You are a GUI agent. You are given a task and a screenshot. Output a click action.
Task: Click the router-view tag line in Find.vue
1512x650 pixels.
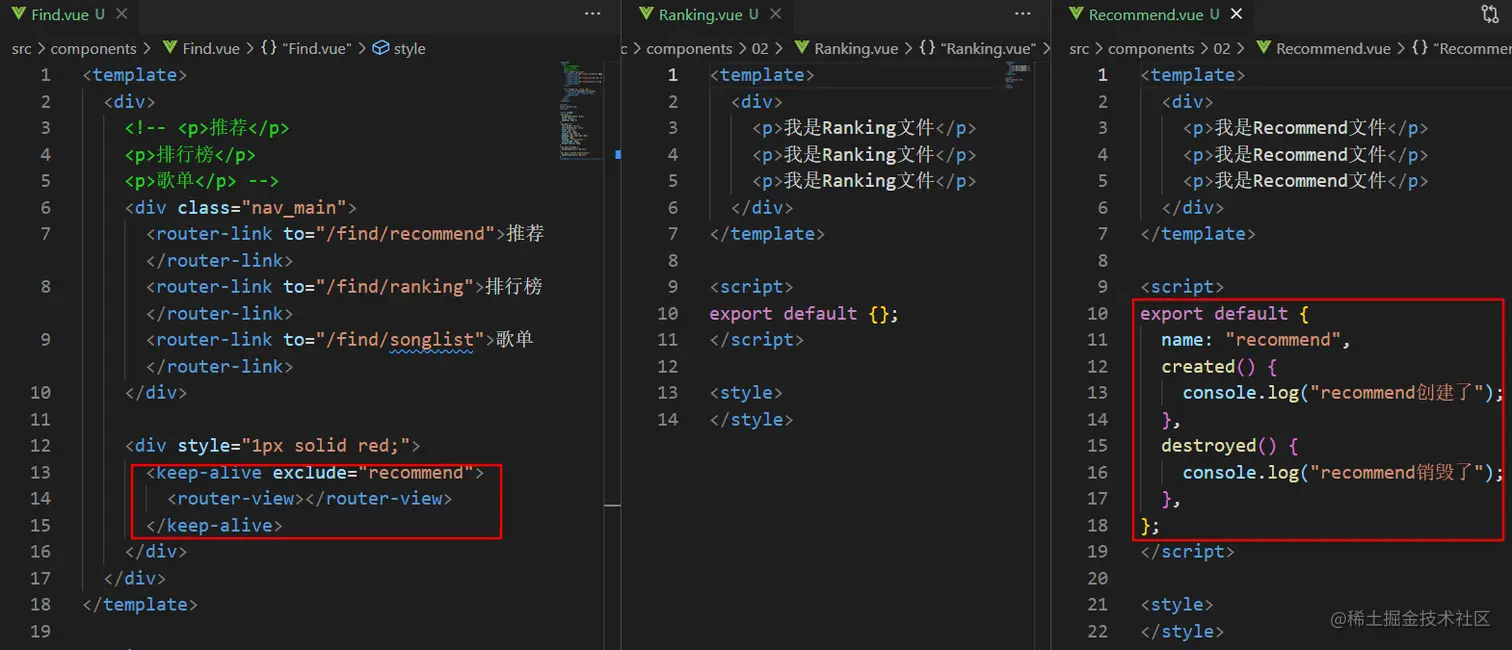(309, 498)
